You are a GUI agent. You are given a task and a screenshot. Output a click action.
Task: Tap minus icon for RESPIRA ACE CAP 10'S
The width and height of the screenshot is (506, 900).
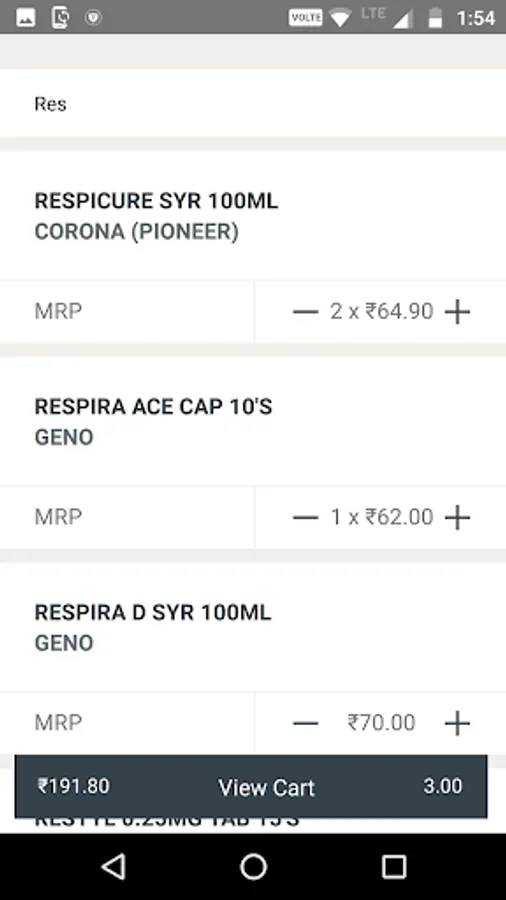305,518
